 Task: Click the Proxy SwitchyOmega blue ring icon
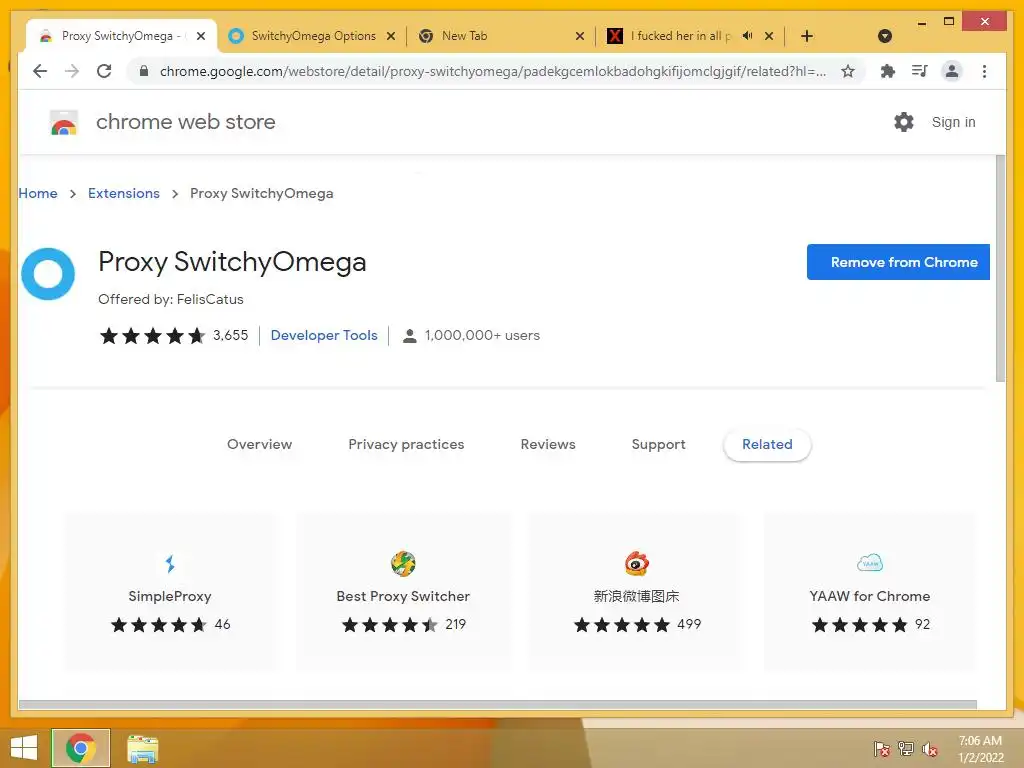pyautogui.click(x=48, y=274)
